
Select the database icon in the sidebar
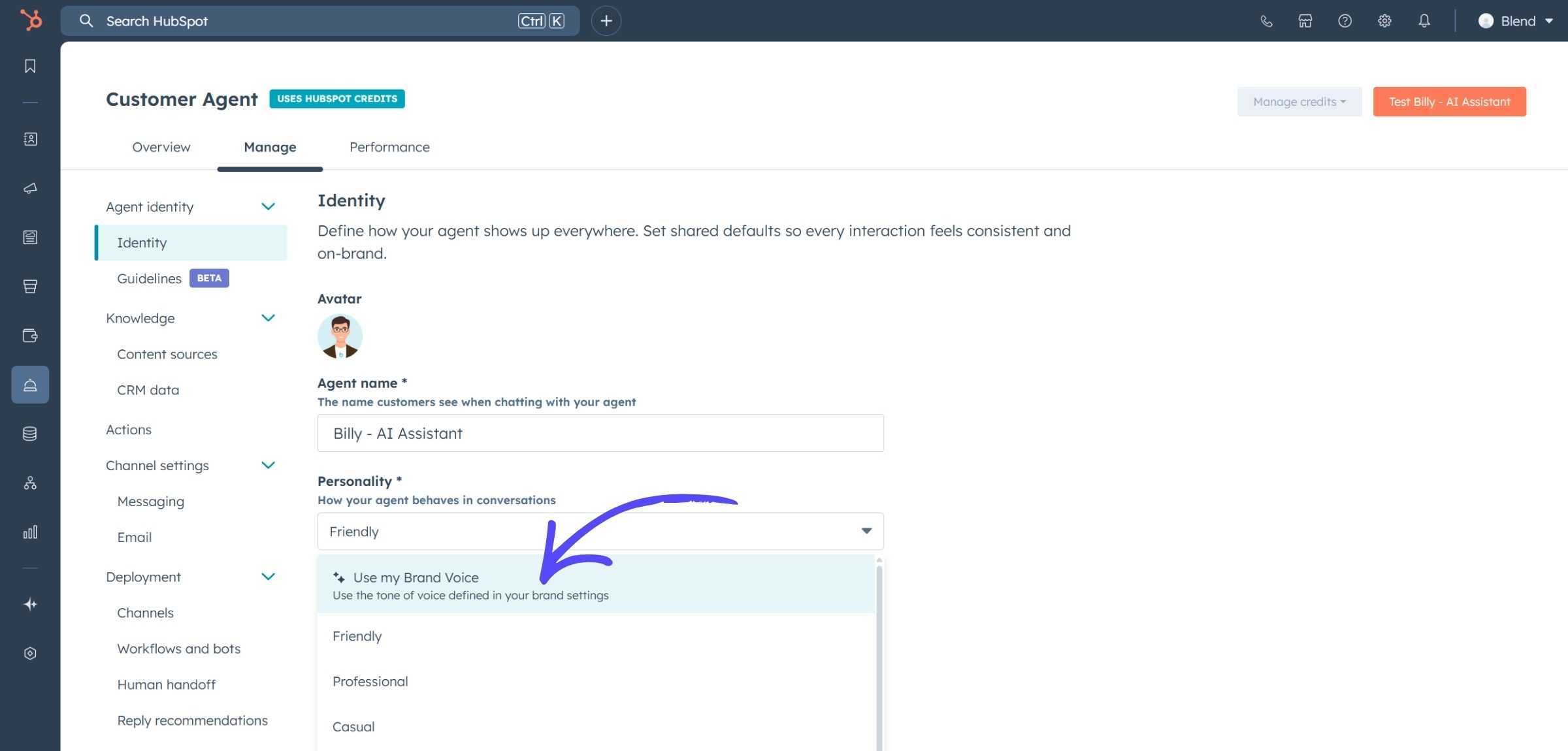tap(30, 433)
